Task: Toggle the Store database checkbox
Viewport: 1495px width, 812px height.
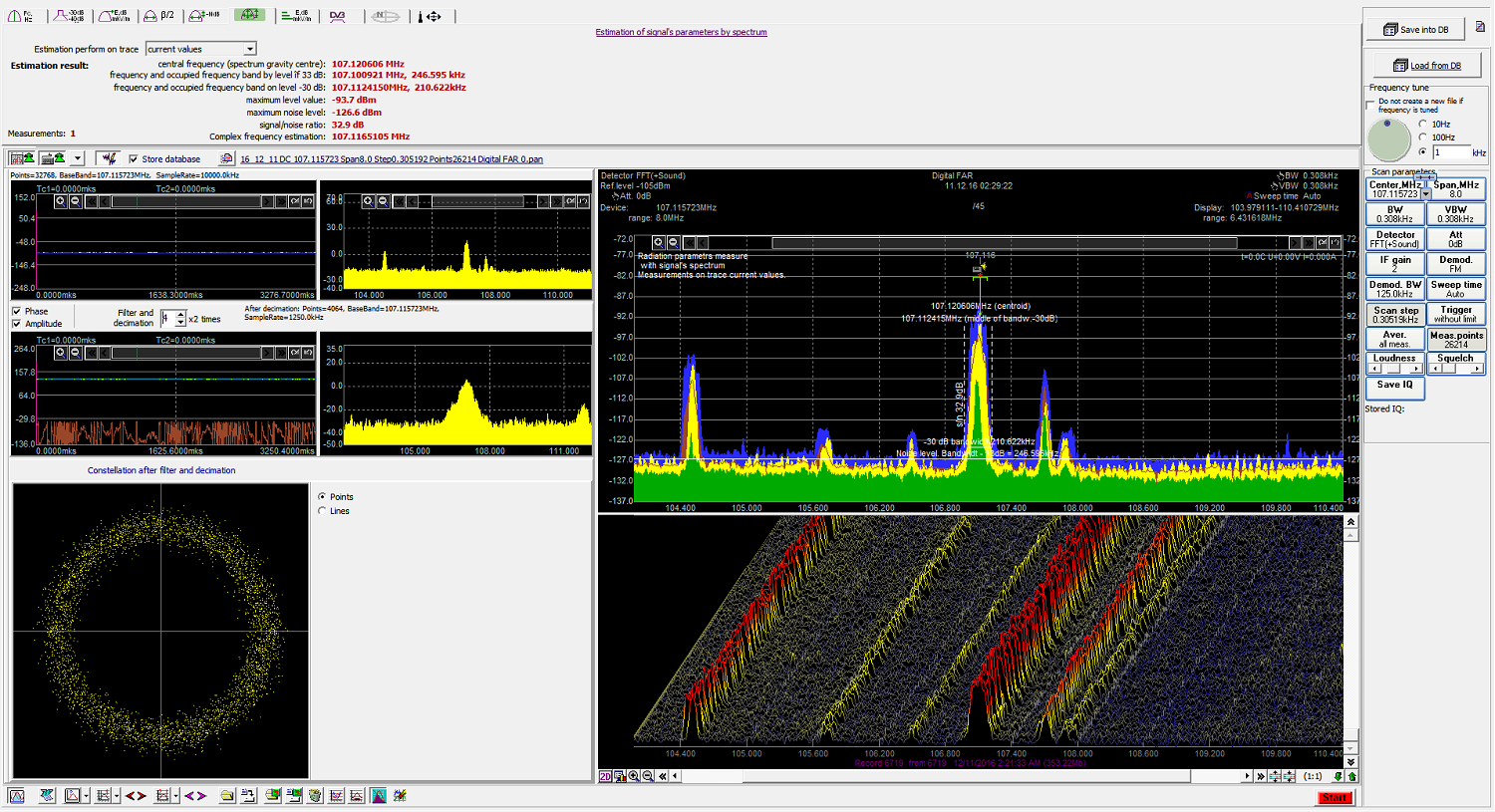Action: [x=134, y=159]
